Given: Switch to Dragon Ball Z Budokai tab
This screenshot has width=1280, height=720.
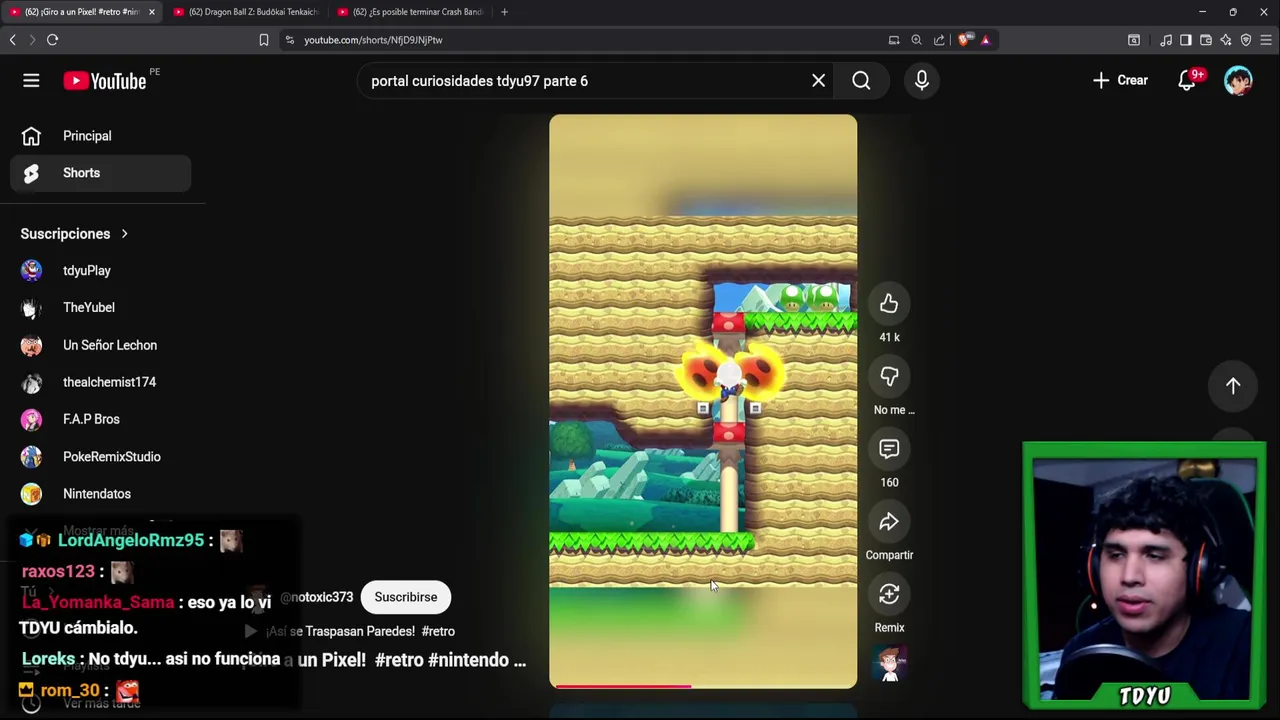Looking at the screenshot, I should pyautogui.click(x=246, y=12).
